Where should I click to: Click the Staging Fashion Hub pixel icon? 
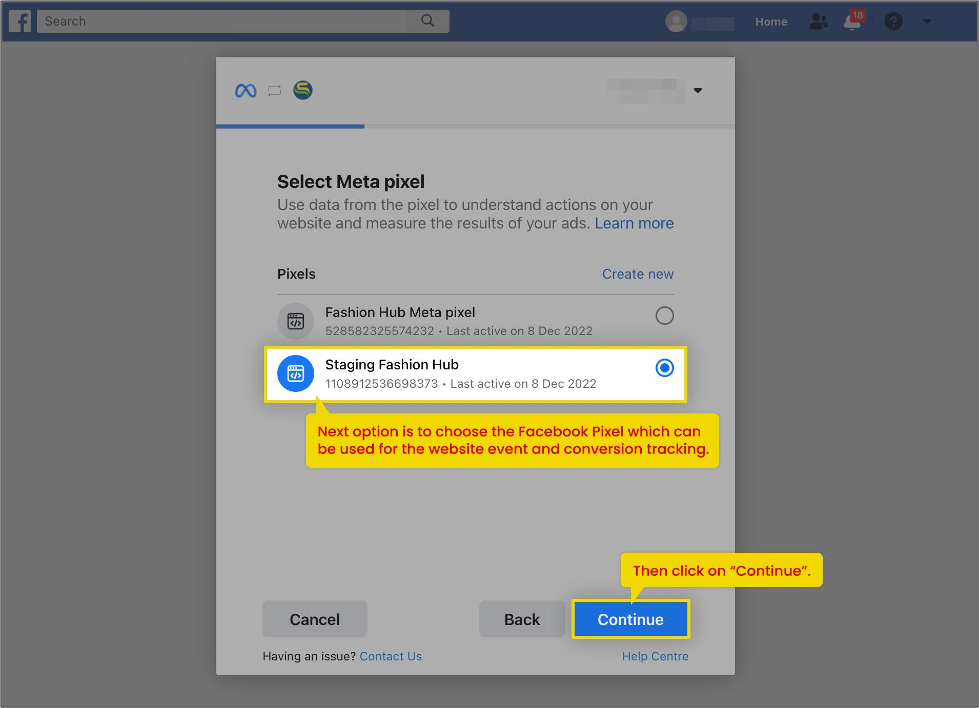[295, 373]
